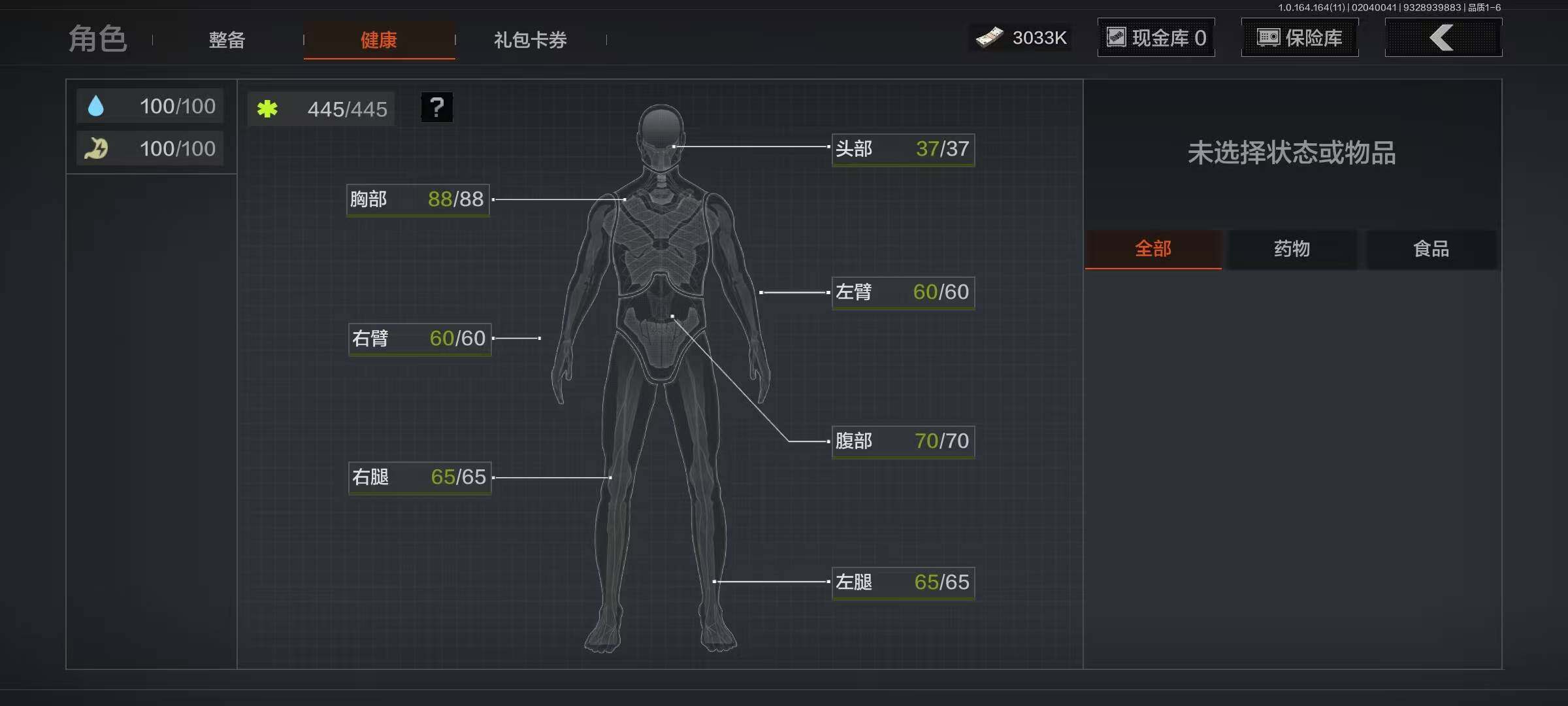Click the human body head model
Image resolution: width=1568 pixels, height=706 pixels.
(661, 131)
